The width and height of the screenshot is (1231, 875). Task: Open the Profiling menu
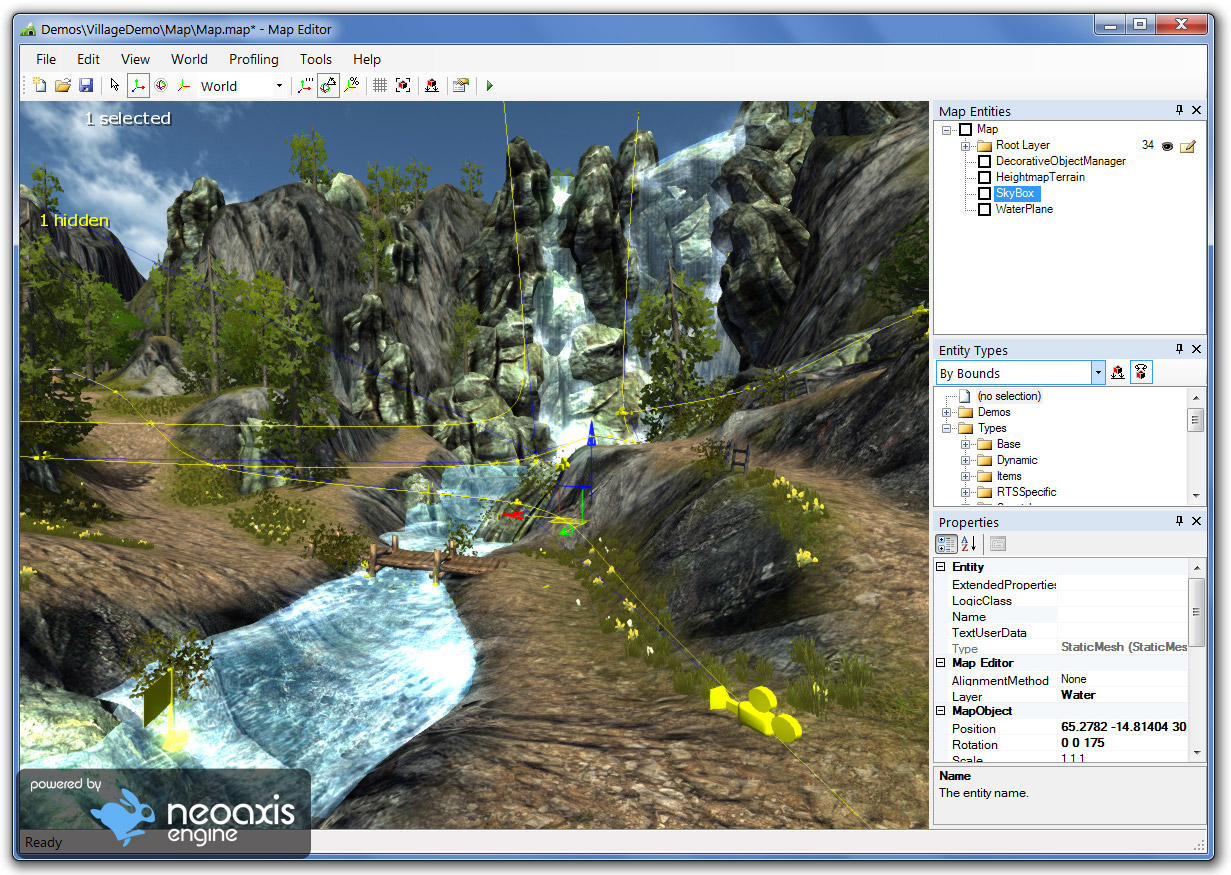(x=253, y=59)
